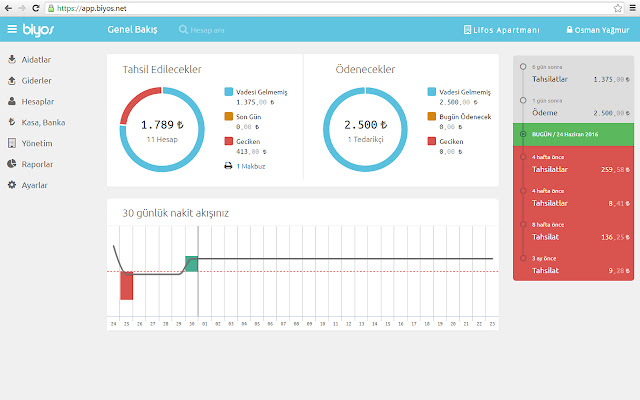Image resolution: width=640 pixels, height=400 pixels.
Task: Click the biyos logo
Action: tap(38, 30)
